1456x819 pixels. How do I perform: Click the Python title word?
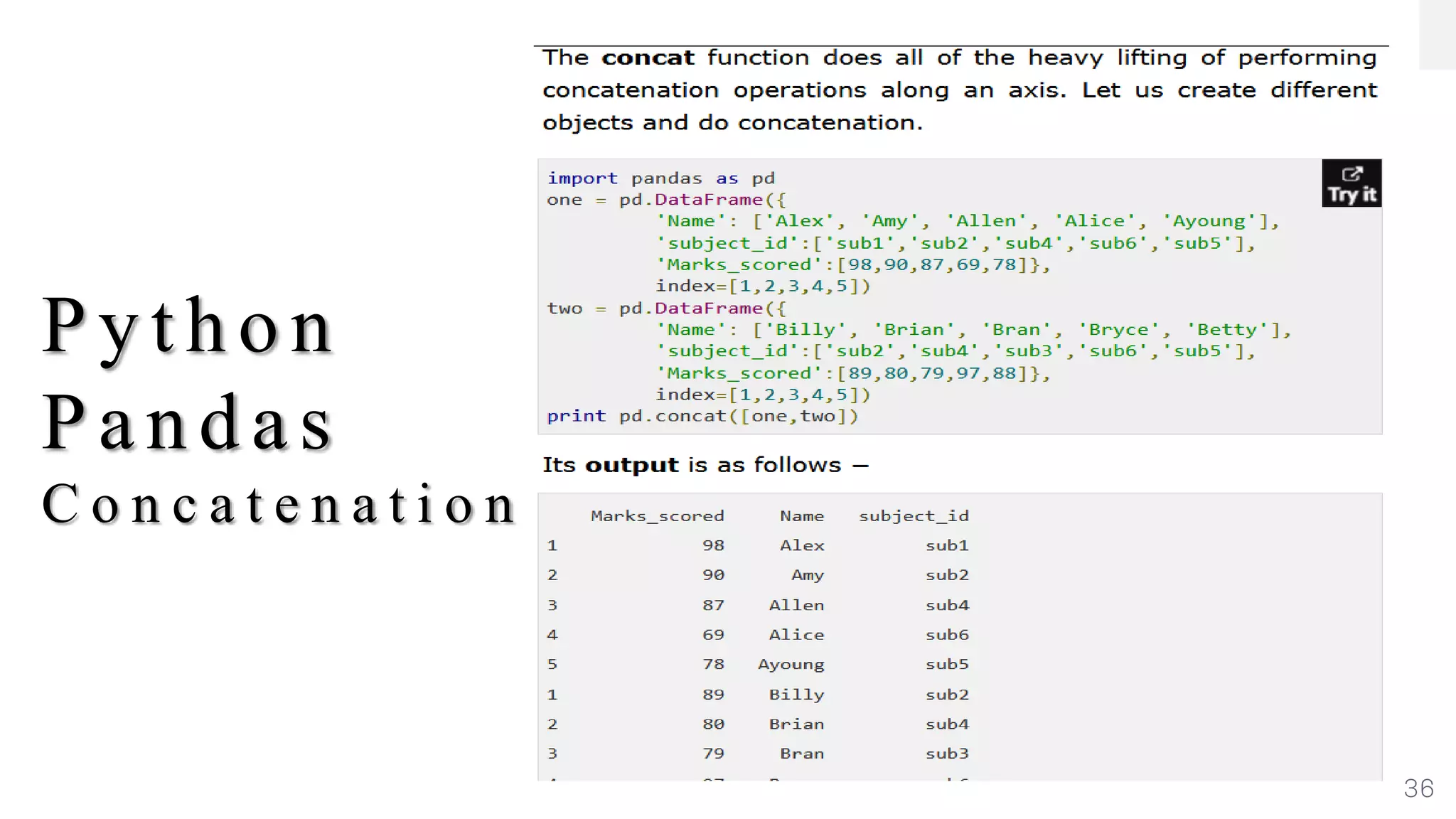tap(188, 326)
